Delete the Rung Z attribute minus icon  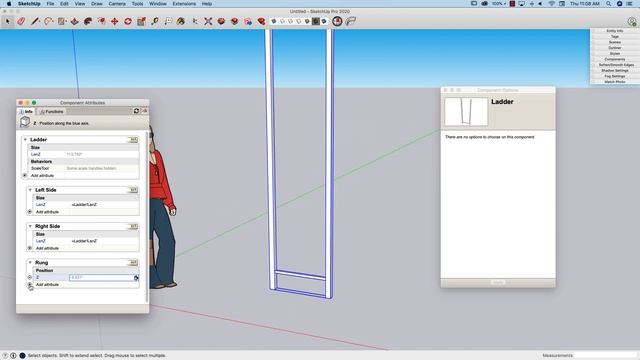point(29,277)
